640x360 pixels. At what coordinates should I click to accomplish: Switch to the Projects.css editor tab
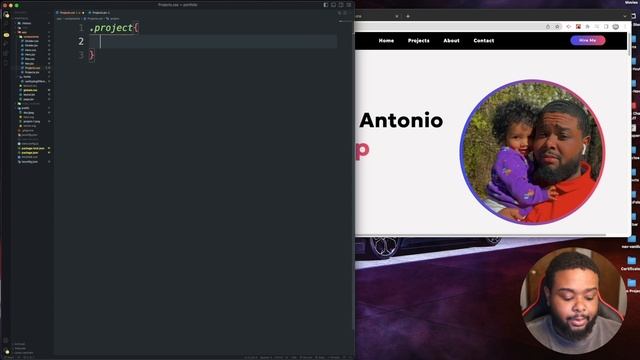70,13
